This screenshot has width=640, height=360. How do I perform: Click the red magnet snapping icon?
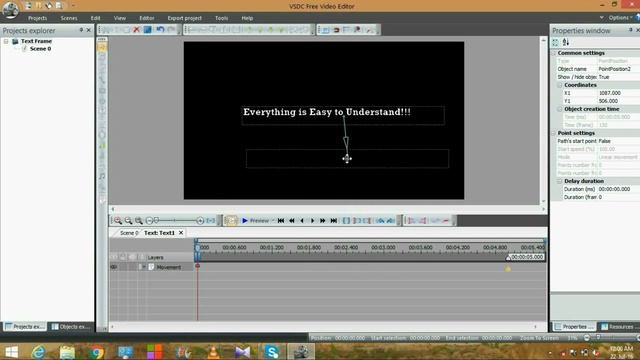pyautogui.click(x=336, y=30)
